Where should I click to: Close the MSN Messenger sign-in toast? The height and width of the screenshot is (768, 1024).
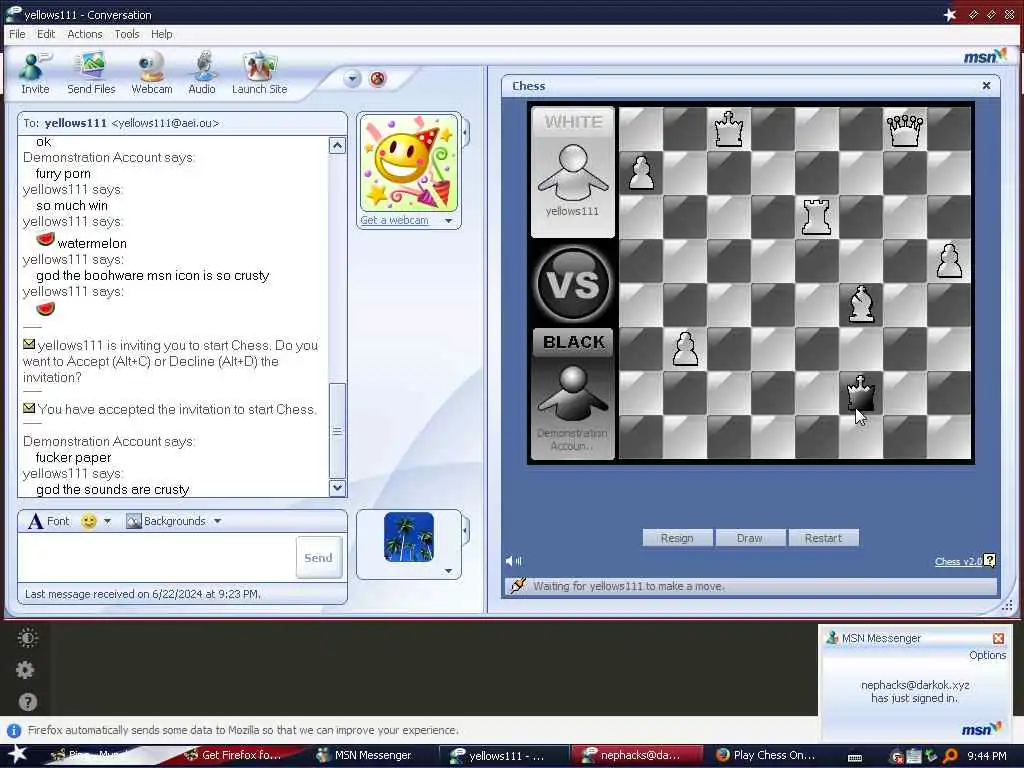(x=998, y=638)
